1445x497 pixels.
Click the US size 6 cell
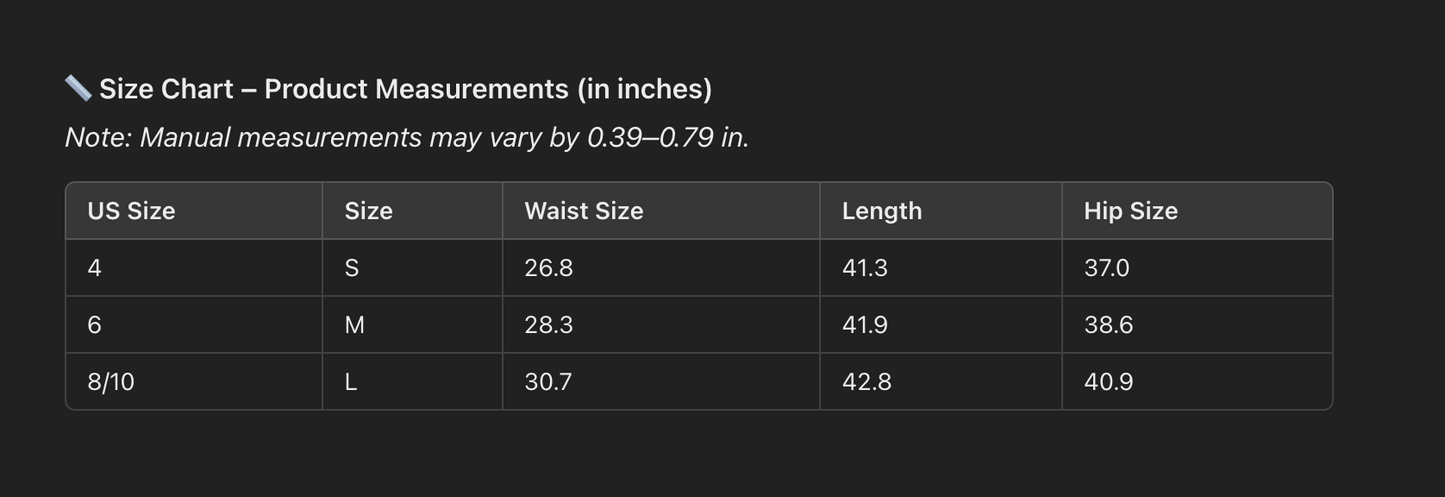[x=94, y=325]
